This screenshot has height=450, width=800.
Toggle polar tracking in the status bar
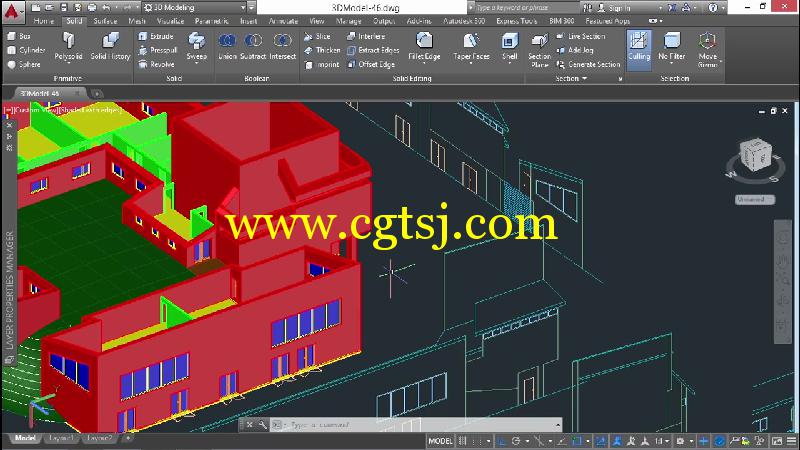click(516, 441)
